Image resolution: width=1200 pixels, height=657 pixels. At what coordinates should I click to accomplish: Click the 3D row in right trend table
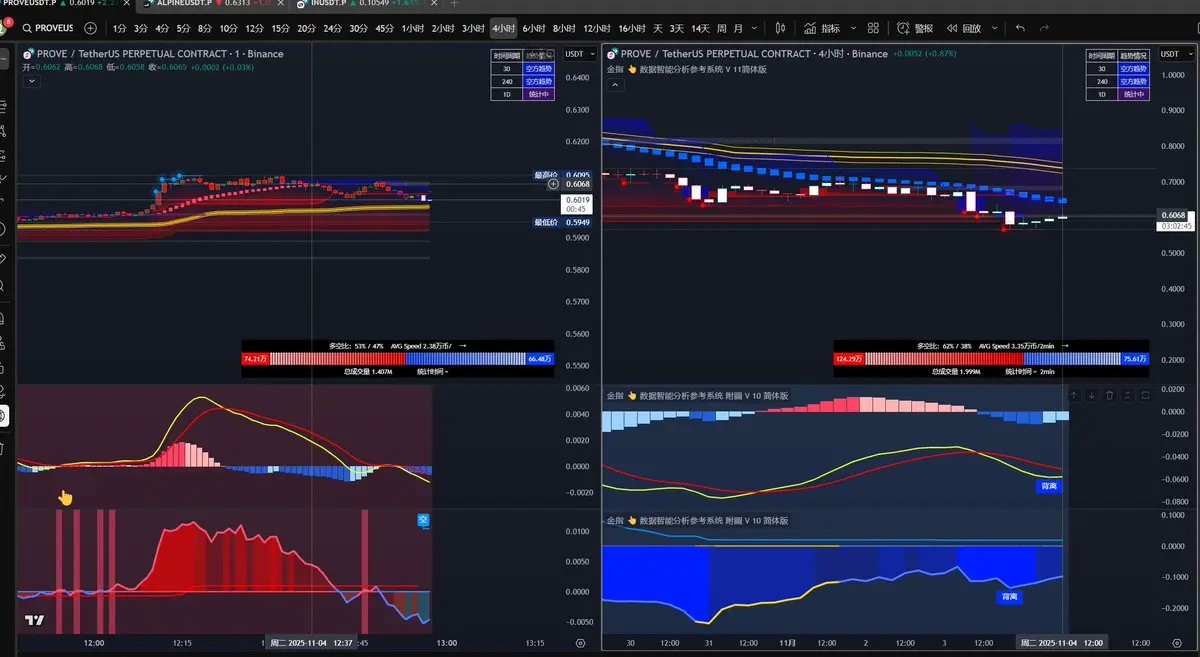pos(1118,68)
